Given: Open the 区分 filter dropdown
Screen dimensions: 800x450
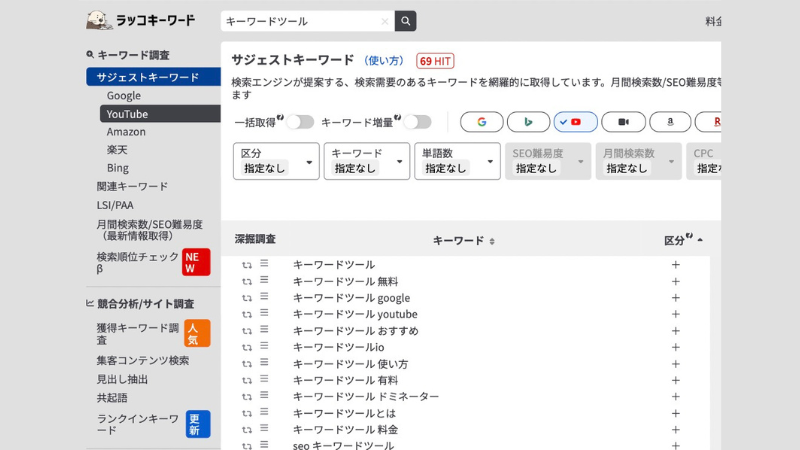Looking at the screenshot, I should tap(276, 161).
